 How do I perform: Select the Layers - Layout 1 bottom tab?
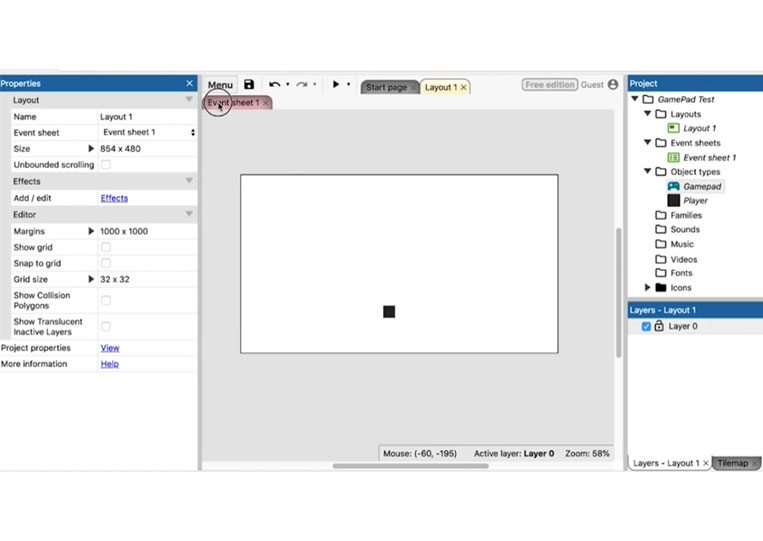666,463
